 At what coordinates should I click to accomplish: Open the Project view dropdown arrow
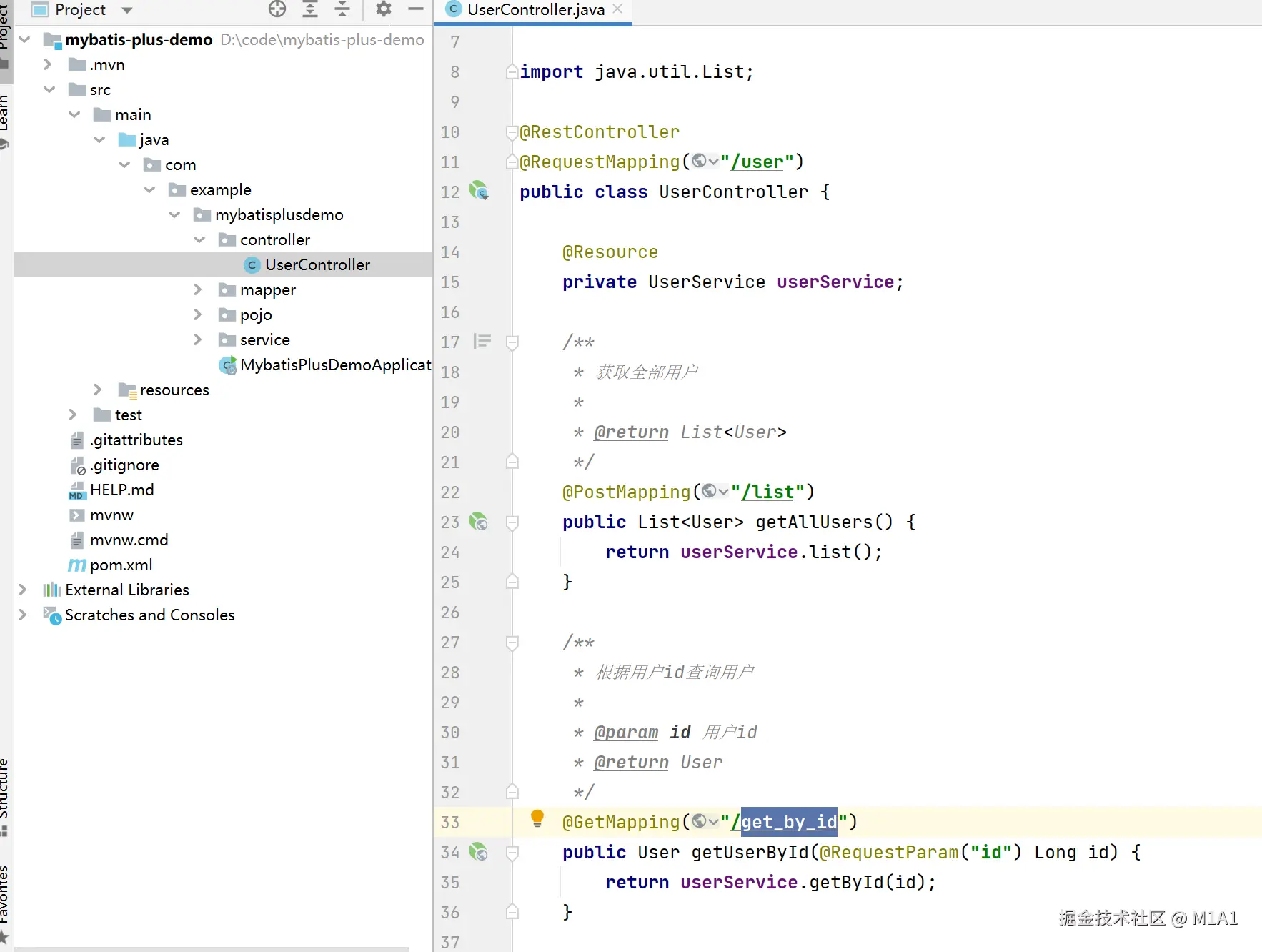click(127, 10)
